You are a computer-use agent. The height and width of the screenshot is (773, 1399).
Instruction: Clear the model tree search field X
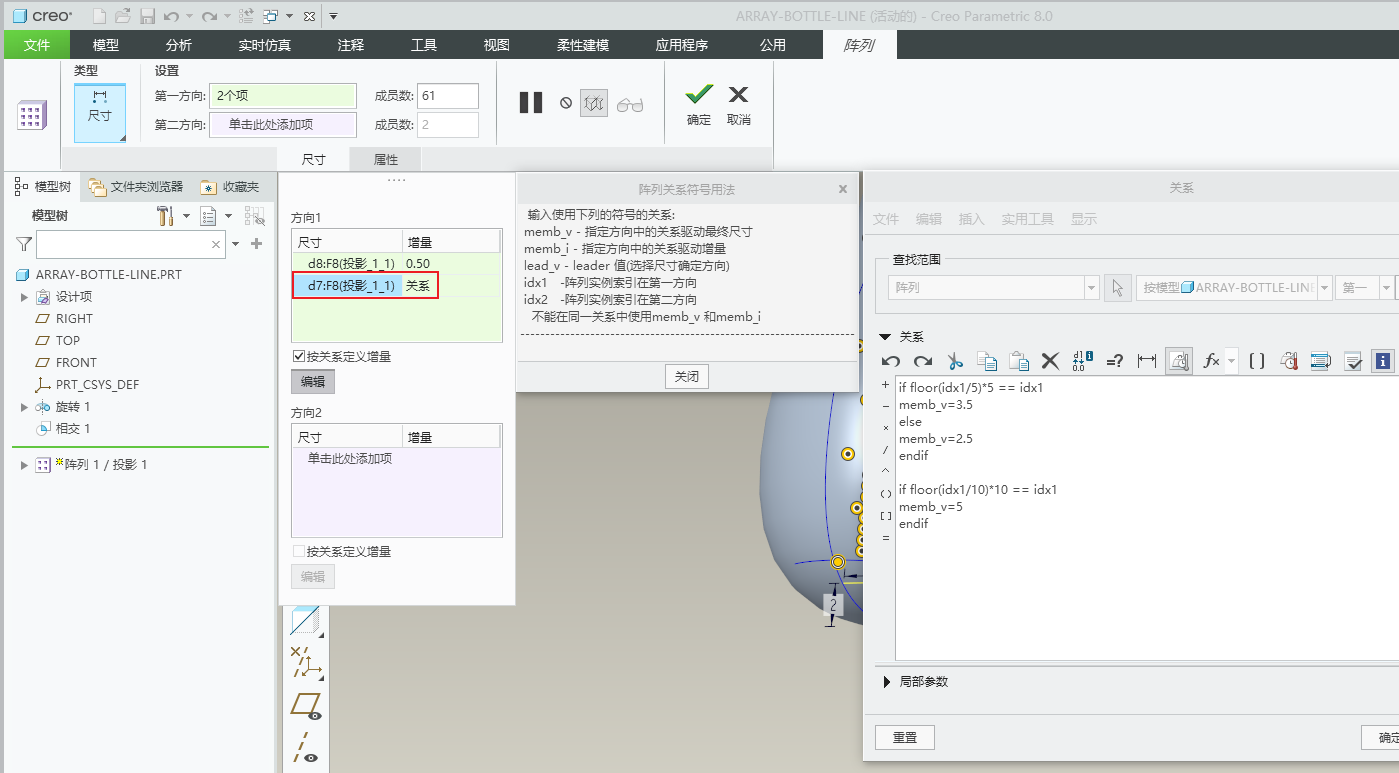216,244
